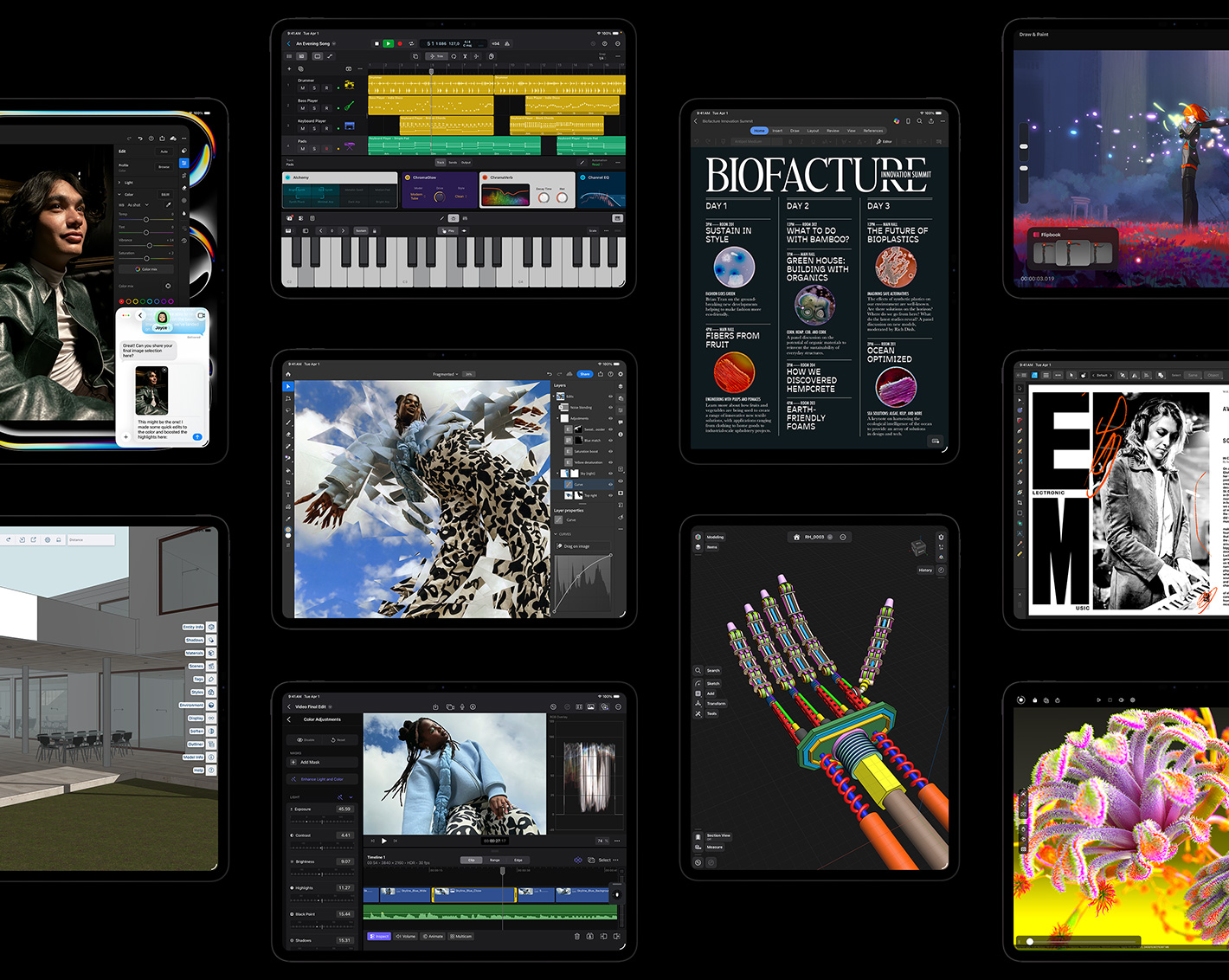Turn the Decay Time knob in ChromaVerb

tap(544, 198)
